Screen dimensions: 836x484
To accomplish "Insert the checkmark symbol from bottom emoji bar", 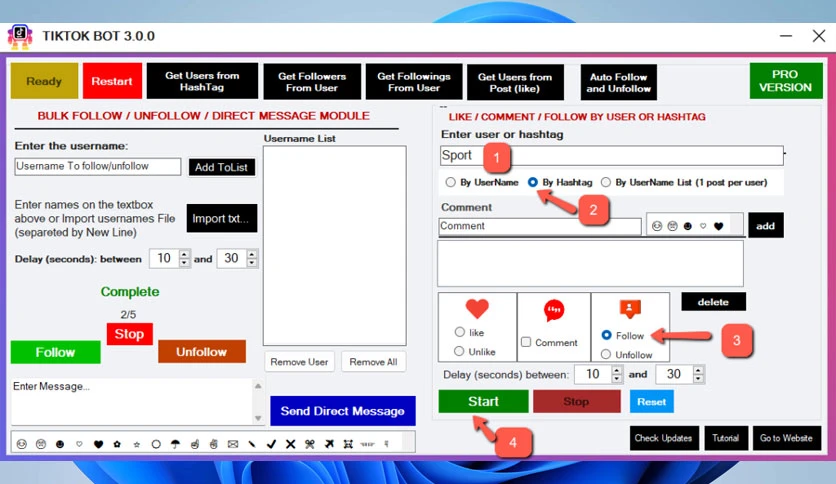I will point(271,444).
